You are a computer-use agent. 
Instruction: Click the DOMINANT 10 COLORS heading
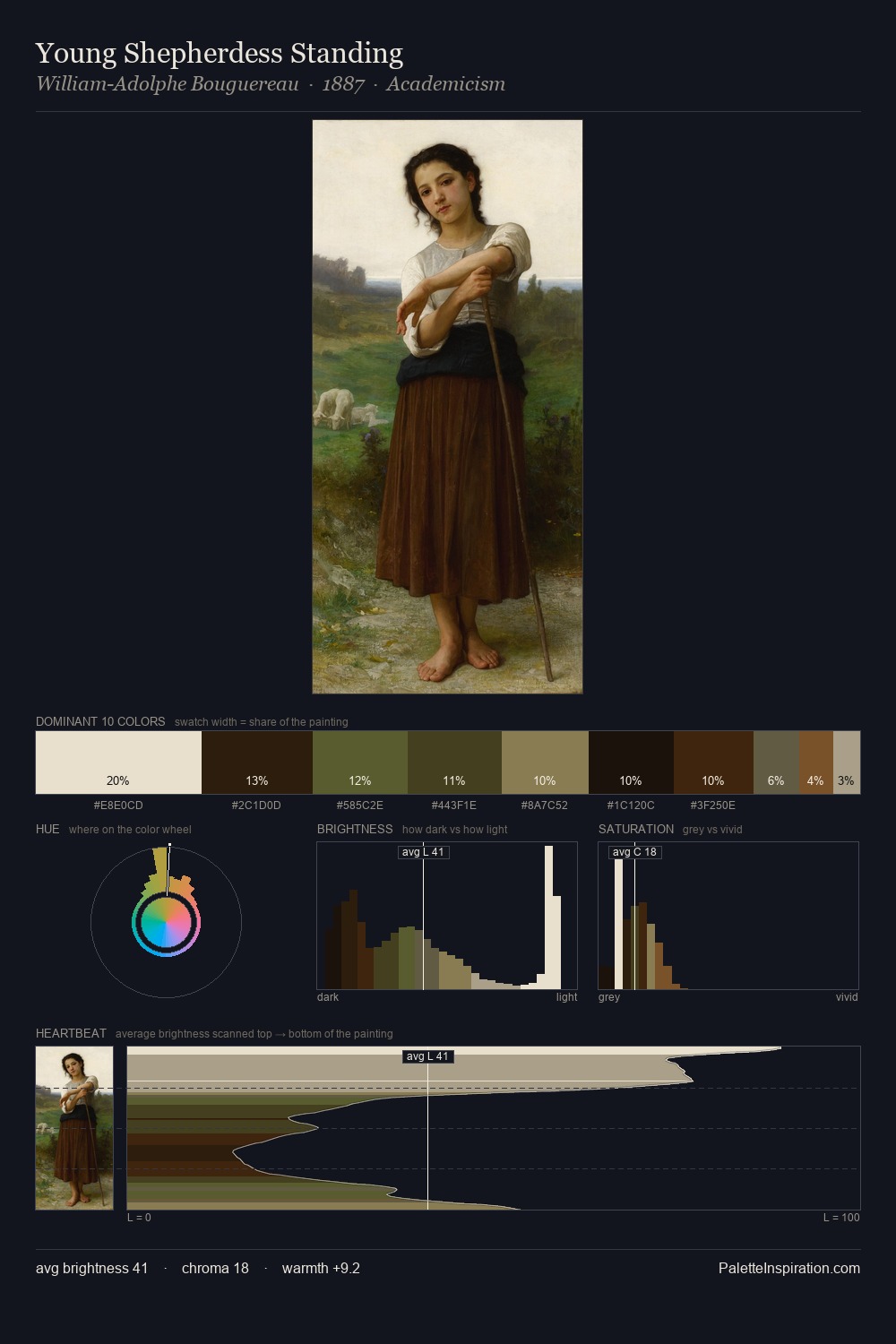[x=100, y=721]
